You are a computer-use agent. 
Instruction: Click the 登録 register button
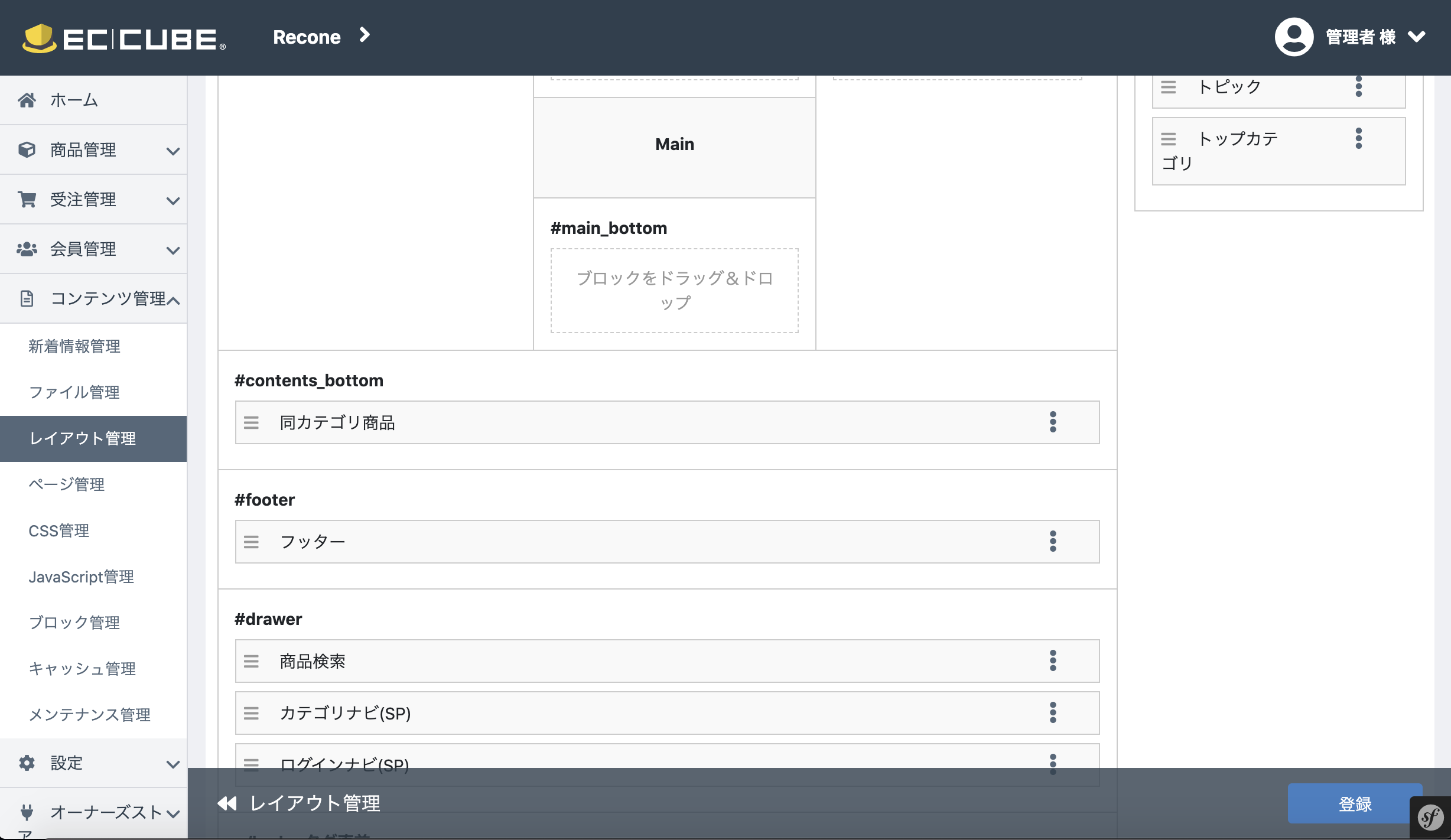tap(1355, 803)
